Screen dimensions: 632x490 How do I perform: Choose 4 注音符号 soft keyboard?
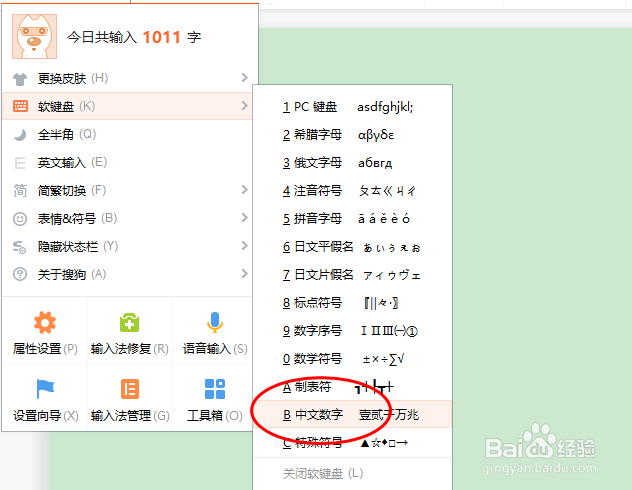[353, 191]
